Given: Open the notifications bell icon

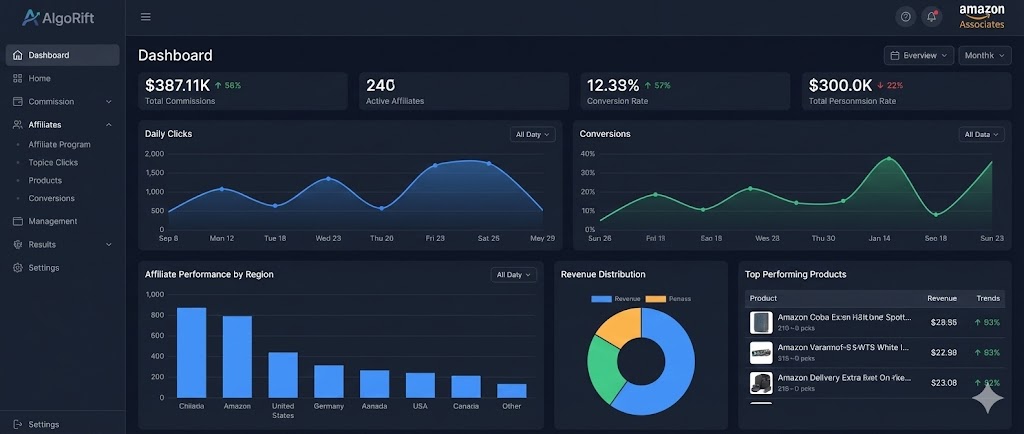Looking at the screenshot, I should (x=932, y=17).
